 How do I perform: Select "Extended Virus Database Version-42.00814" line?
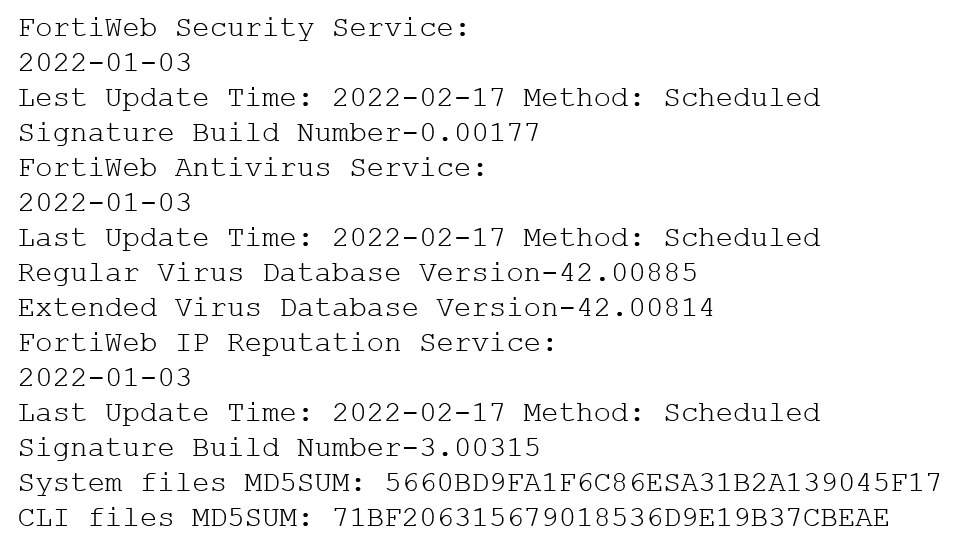pyautogui.click(x=366, y=308)
